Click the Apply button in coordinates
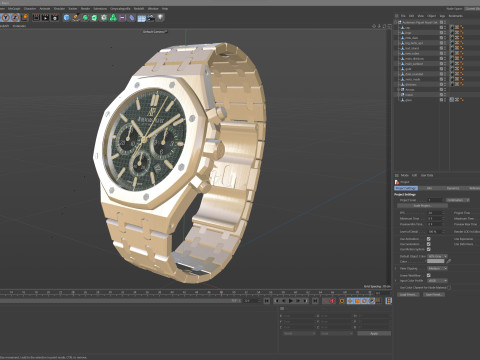Image resolution: width=480 pixels, height=360 pixels. [x=374, y=333]
